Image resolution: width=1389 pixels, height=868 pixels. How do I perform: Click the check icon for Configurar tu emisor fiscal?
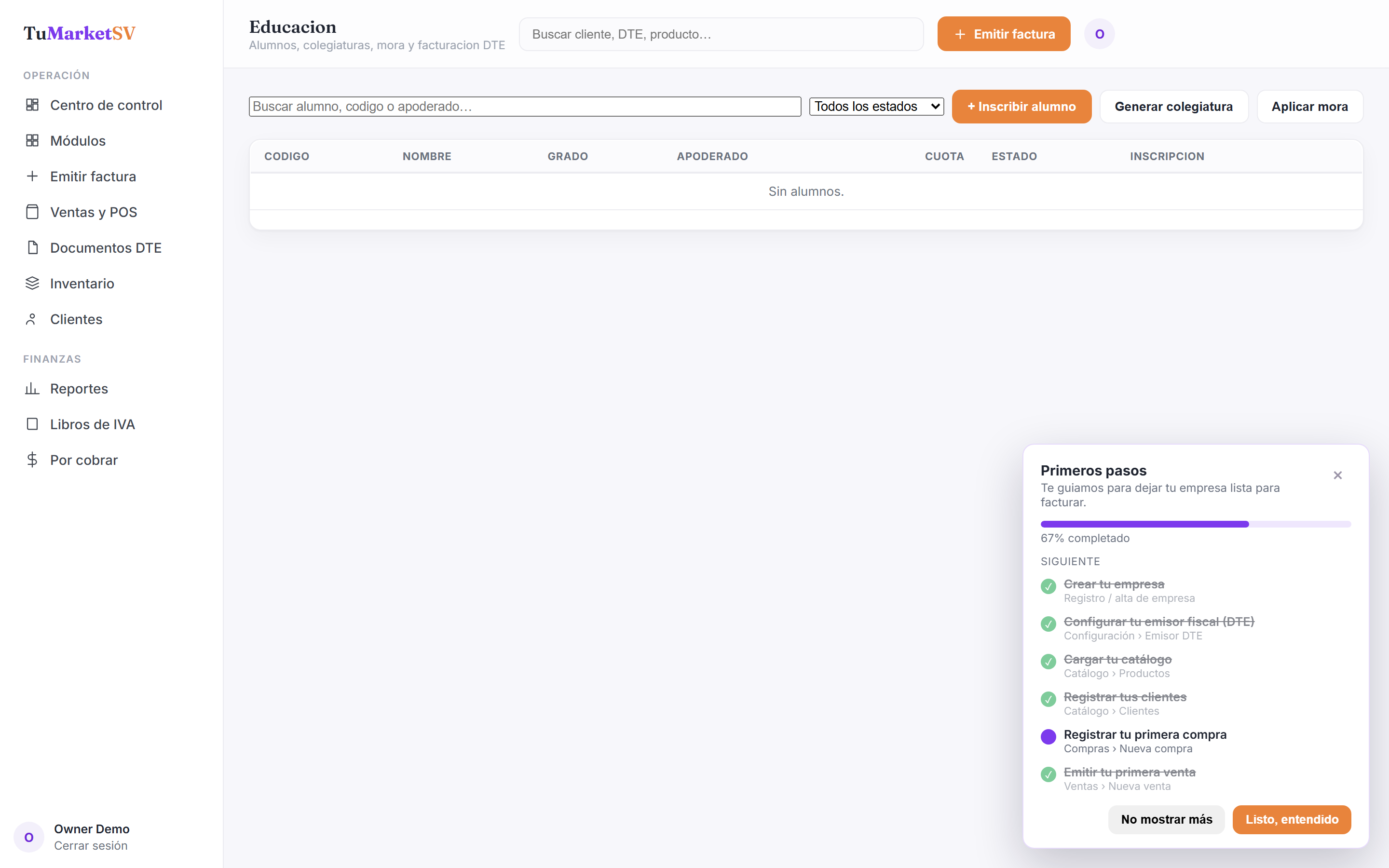[x=1048, y=624]
